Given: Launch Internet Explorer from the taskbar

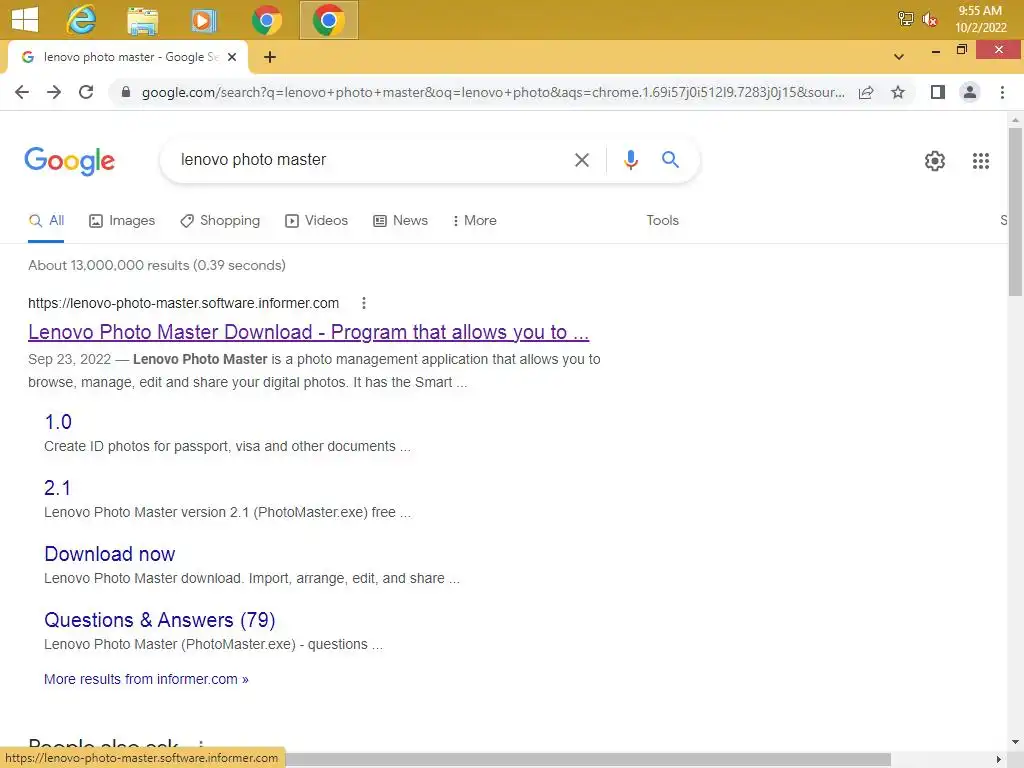Looking at the screenshot, I should pyautogui.click(x=81, y=20).
